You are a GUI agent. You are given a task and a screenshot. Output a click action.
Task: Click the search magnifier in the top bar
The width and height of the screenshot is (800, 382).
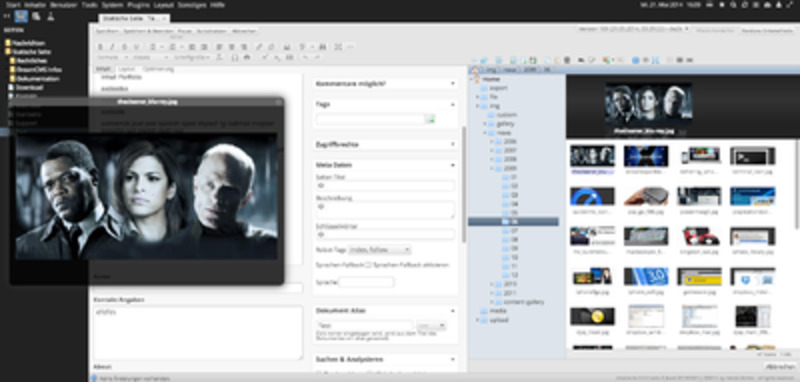tap(733, 5)
